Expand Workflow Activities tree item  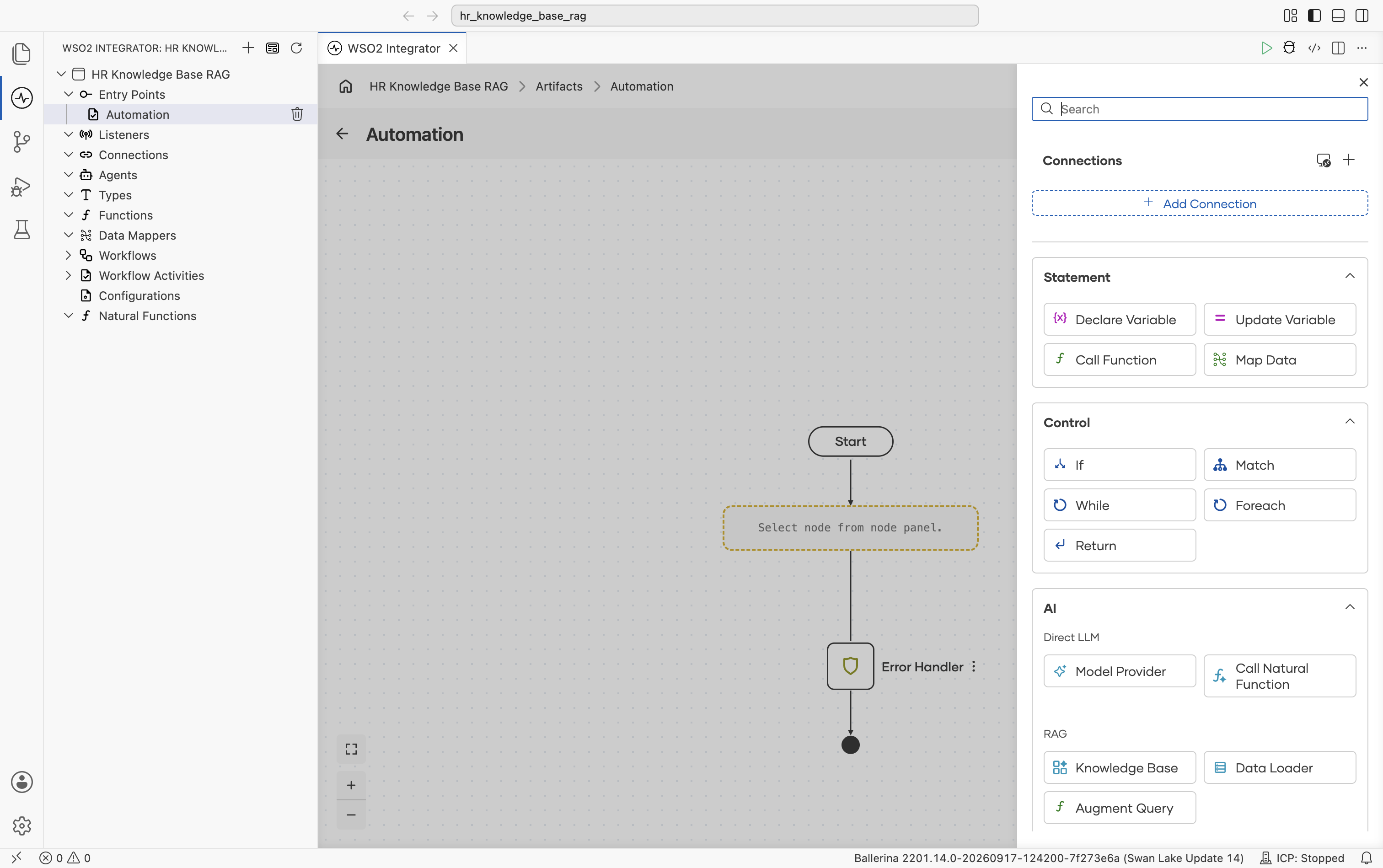(68, 275)
